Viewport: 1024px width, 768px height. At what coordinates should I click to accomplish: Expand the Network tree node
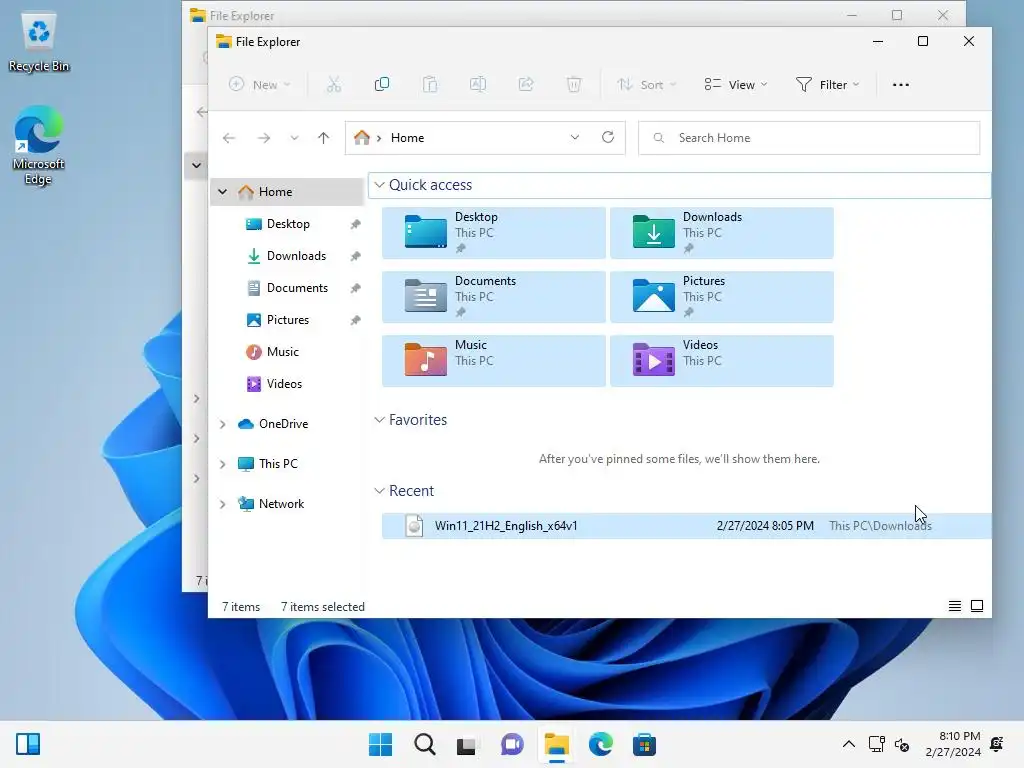pos(223,504)
